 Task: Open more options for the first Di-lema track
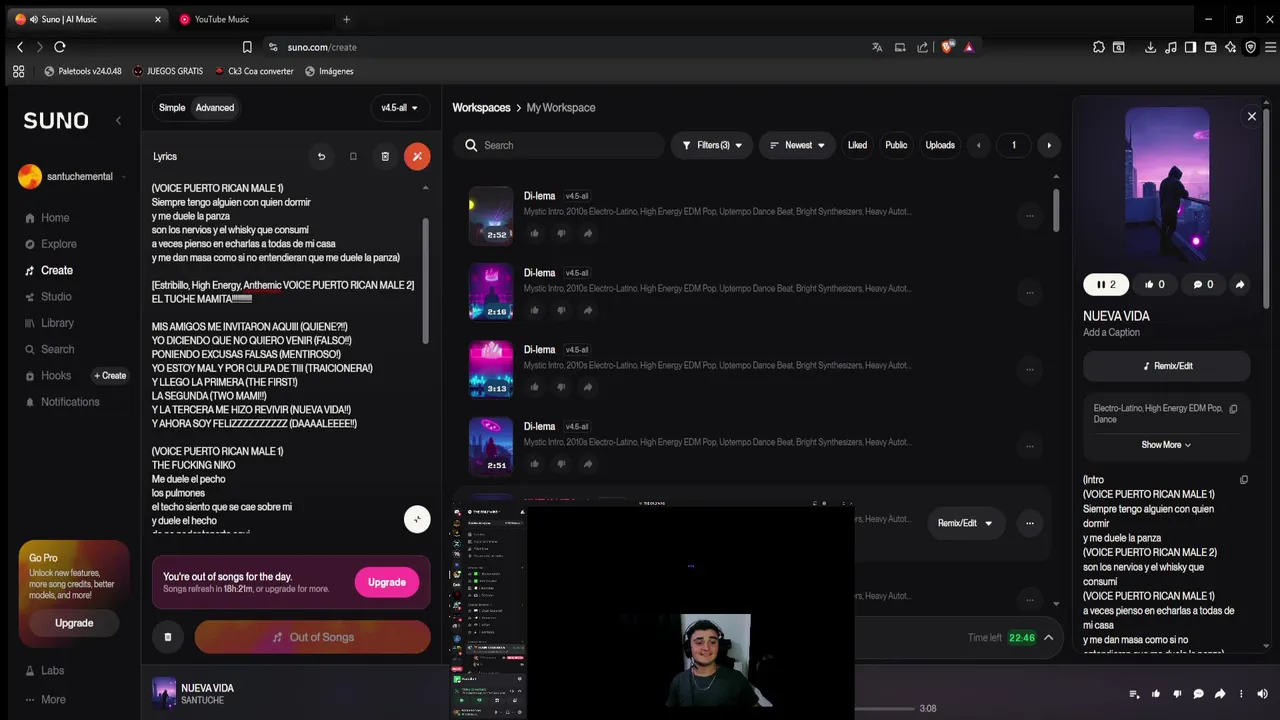(1030, 215)
